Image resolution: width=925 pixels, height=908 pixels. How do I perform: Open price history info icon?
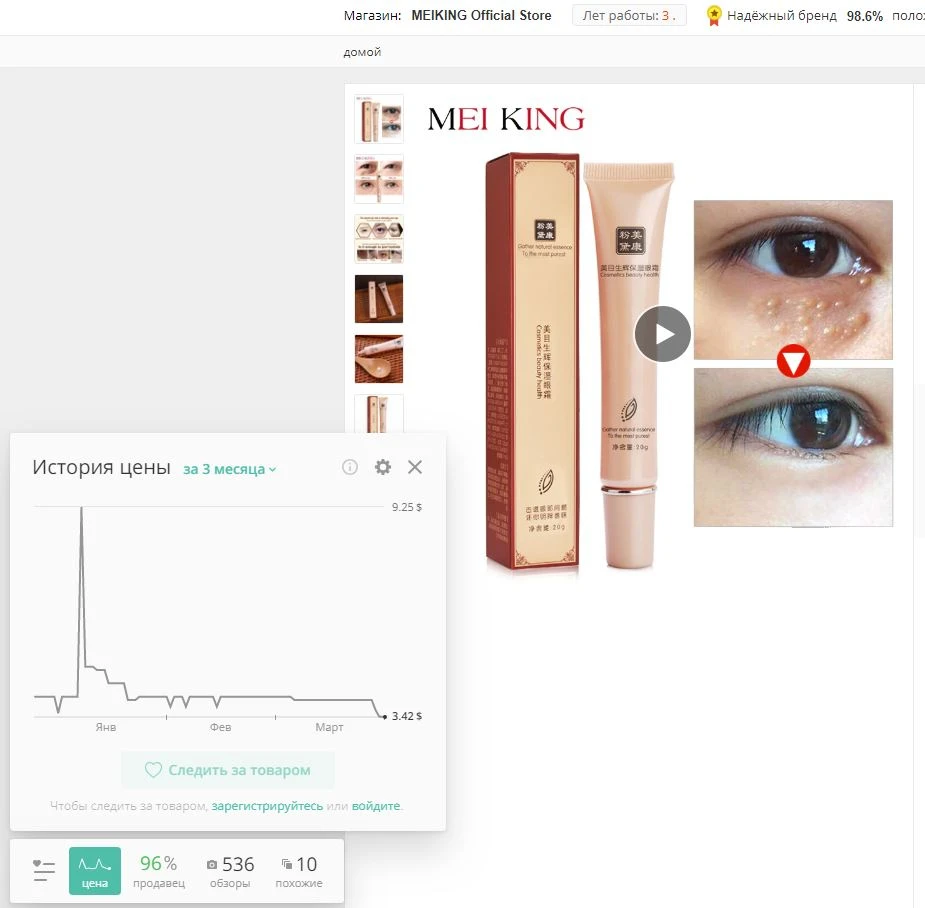(x=350, y=467)
